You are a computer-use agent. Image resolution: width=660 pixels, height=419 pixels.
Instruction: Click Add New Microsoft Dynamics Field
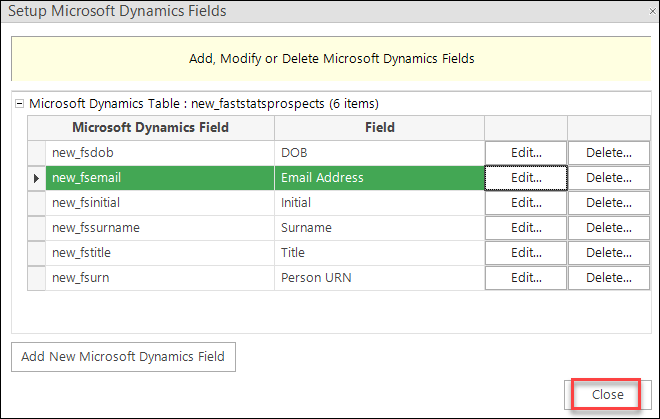pyautogui.click(x=123, y=357)
